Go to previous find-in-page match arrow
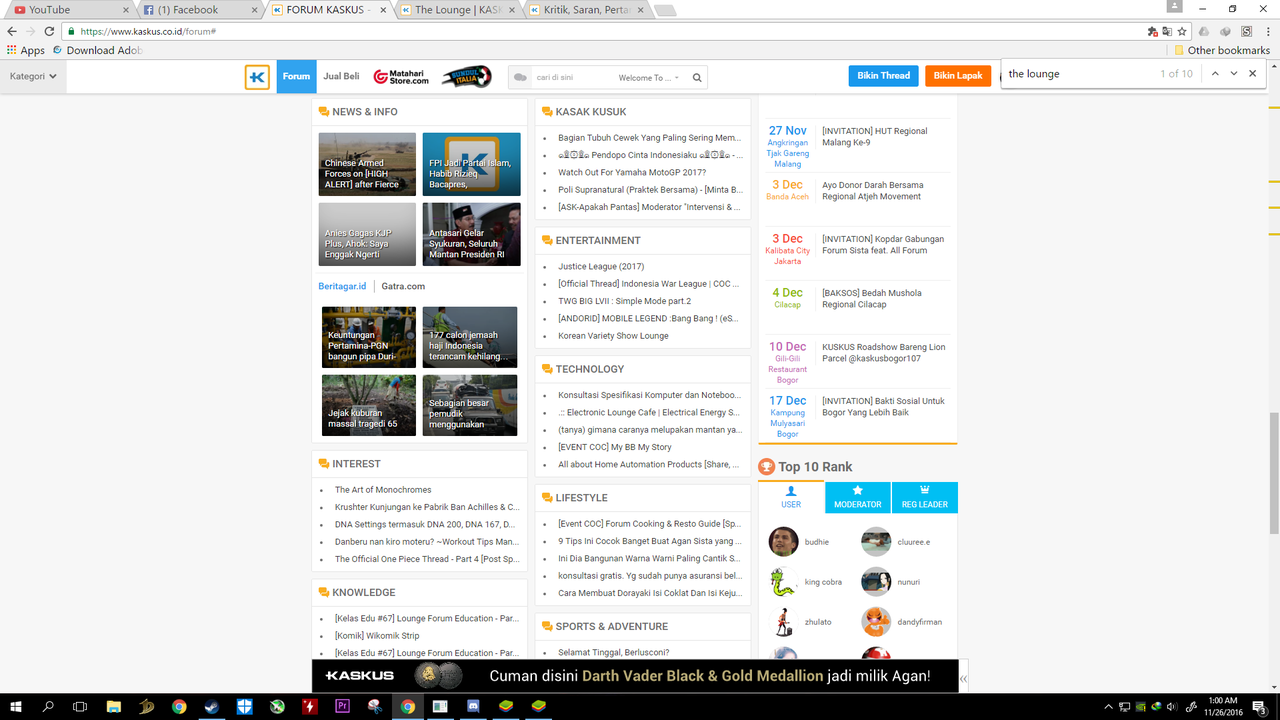Image resolution: width=1280 pixels, height=720 pixels. tap(1215, 73)
